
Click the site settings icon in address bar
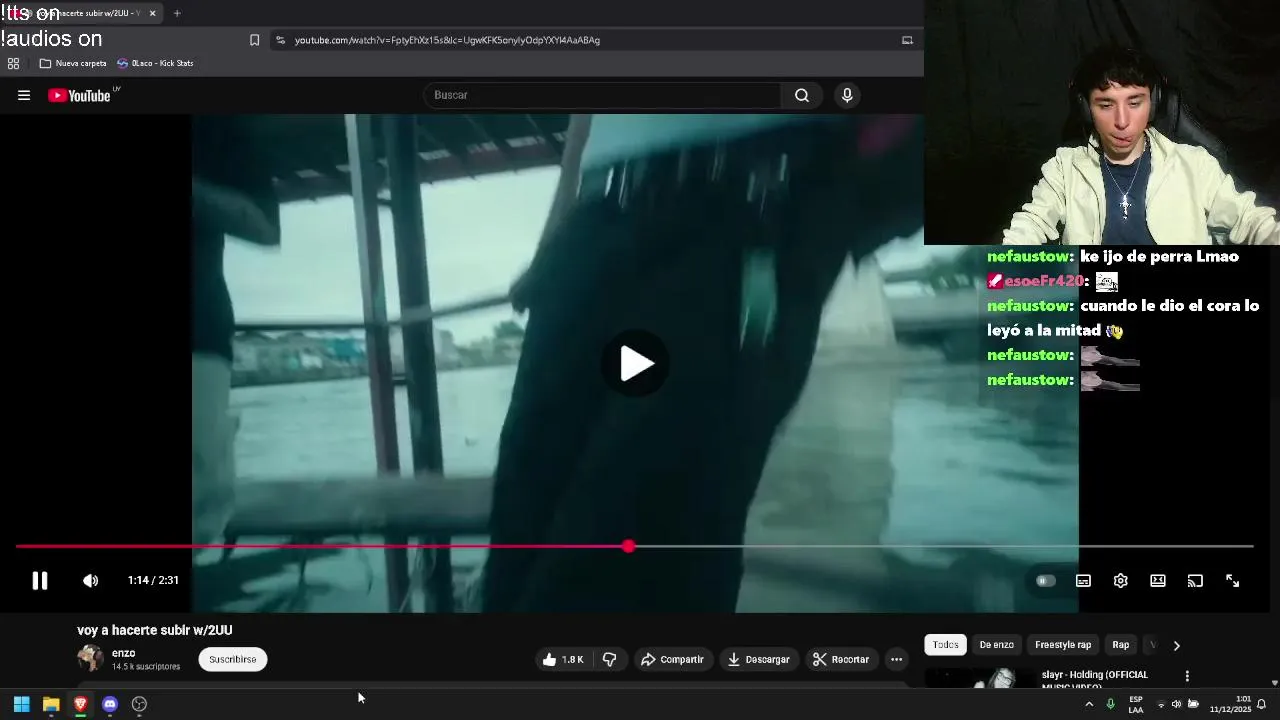pos(280,40)
